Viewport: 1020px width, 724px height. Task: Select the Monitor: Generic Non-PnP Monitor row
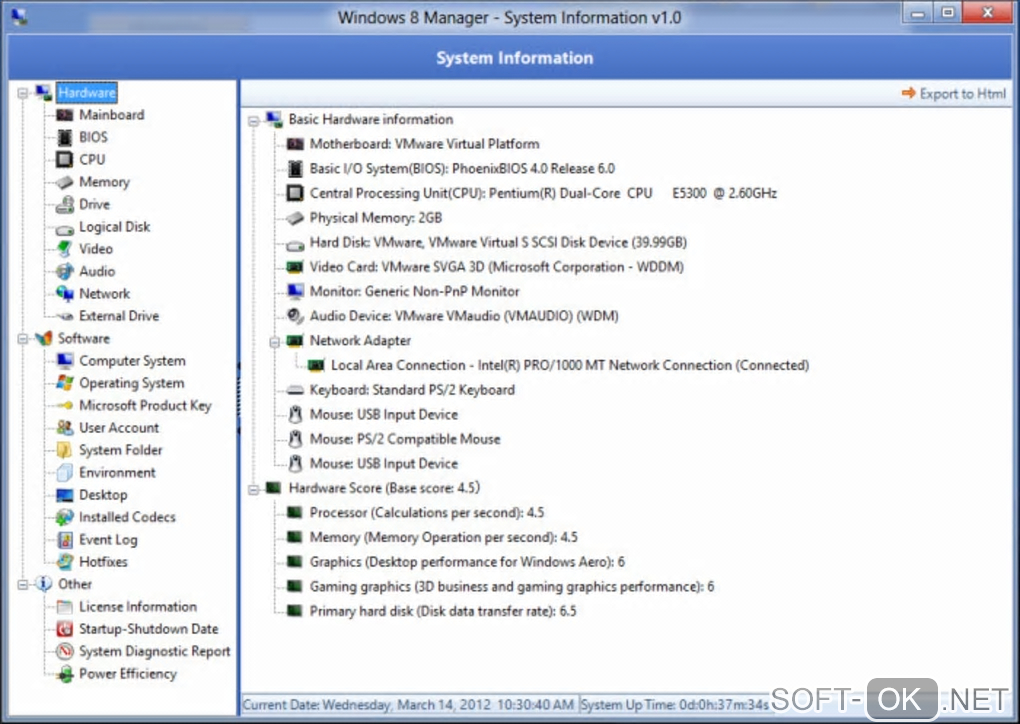click(x=414, y=292)
